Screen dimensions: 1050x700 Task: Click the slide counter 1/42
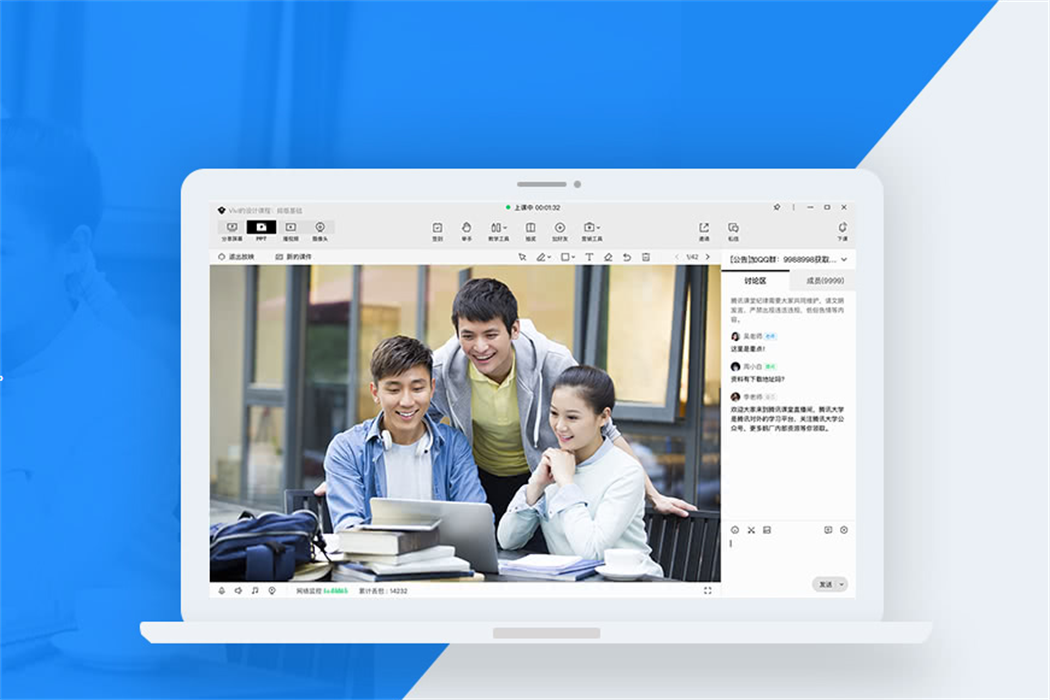(692, 257)
